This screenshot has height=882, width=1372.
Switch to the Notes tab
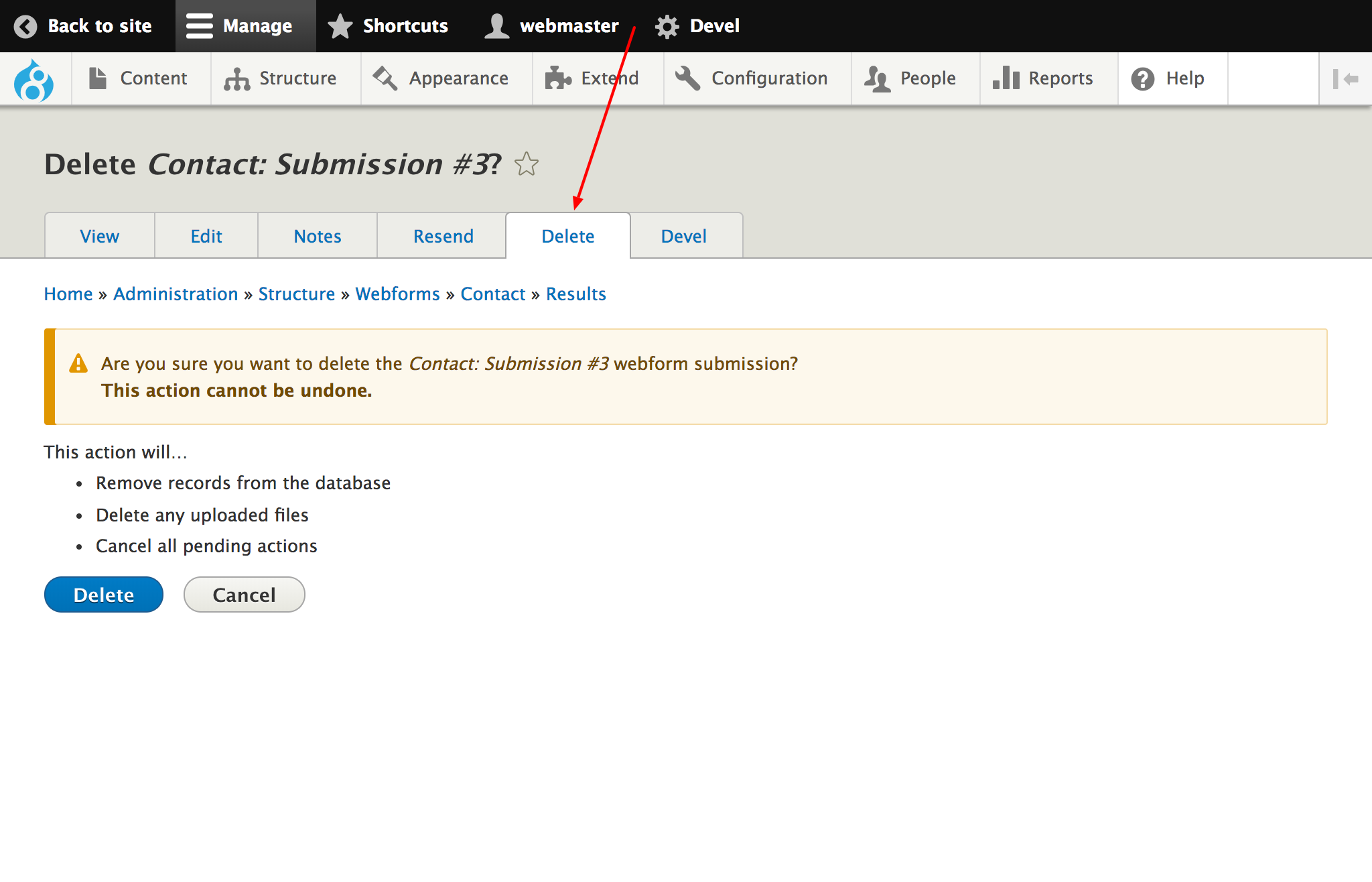coord(318,236)
